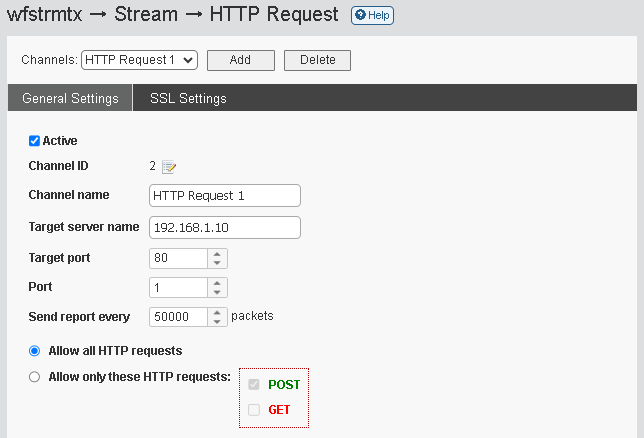Focus the Channel name text field
The image size is (644, 438).
[225, 196]
